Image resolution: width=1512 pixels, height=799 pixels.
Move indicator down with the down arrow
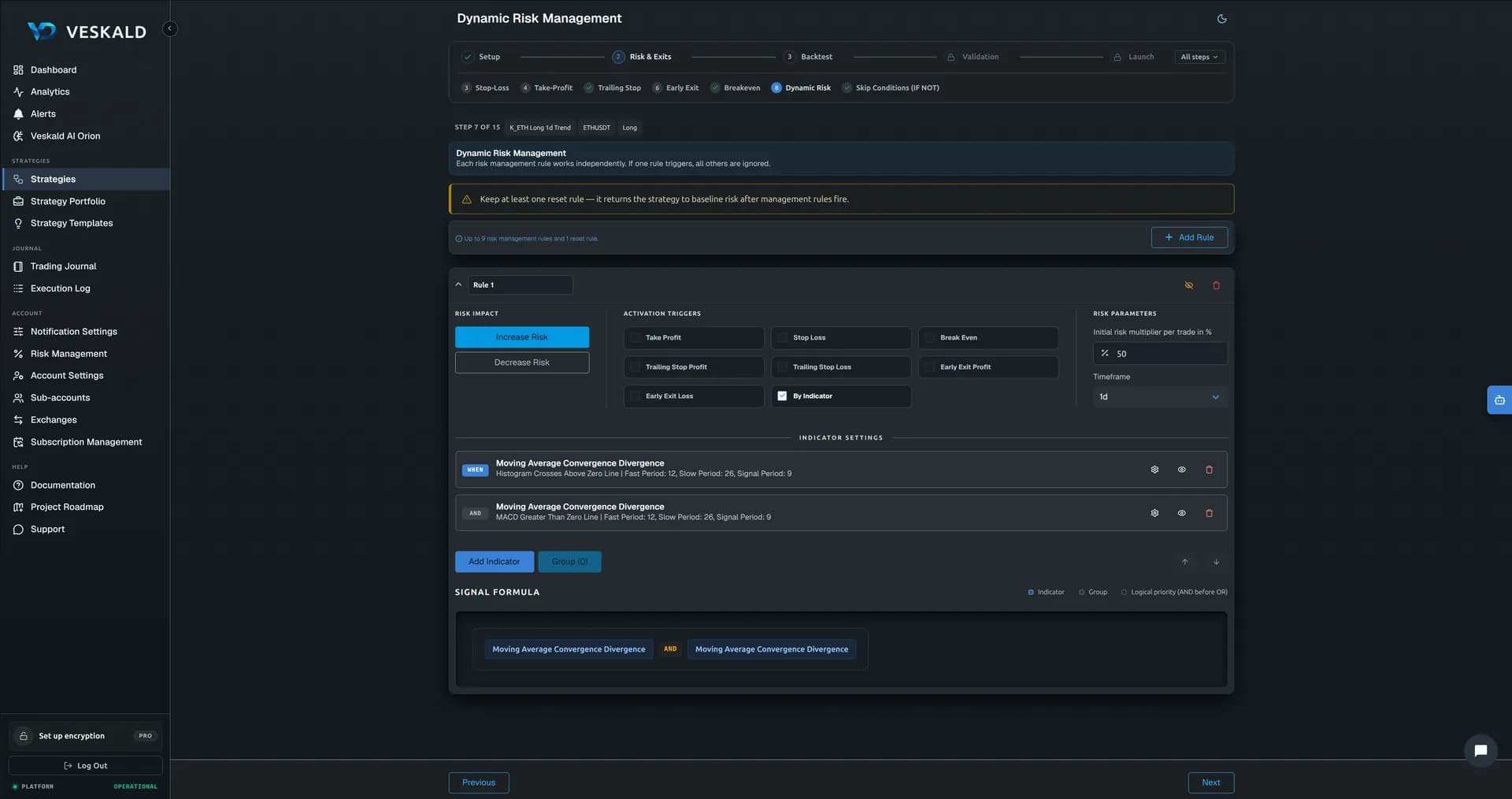point(1216,562)
